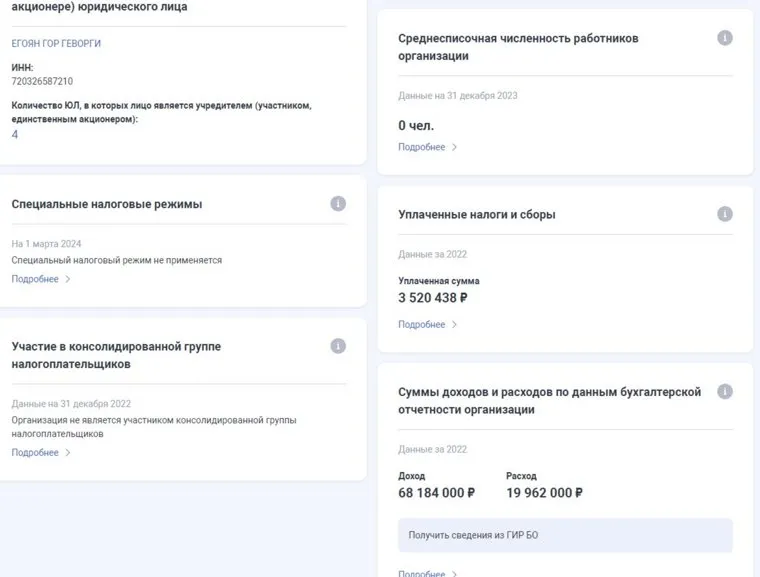Viewport: 760px width, 577px height.
Task: Click the Специальные налоговые режимы card heading
Action: [107, 204]
